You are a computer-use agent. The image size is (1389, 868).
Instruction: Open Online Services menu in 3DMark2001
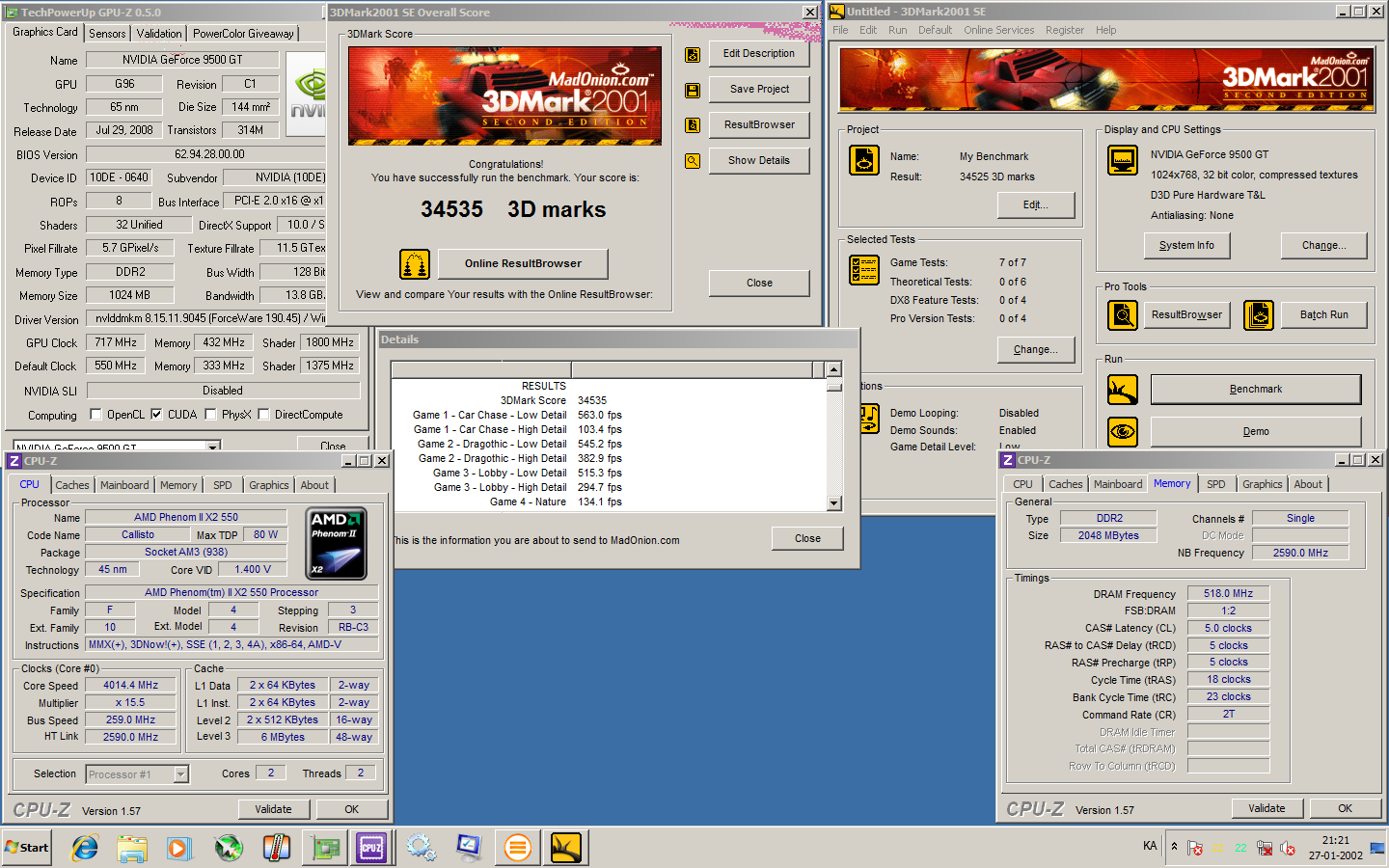point(998,30)
